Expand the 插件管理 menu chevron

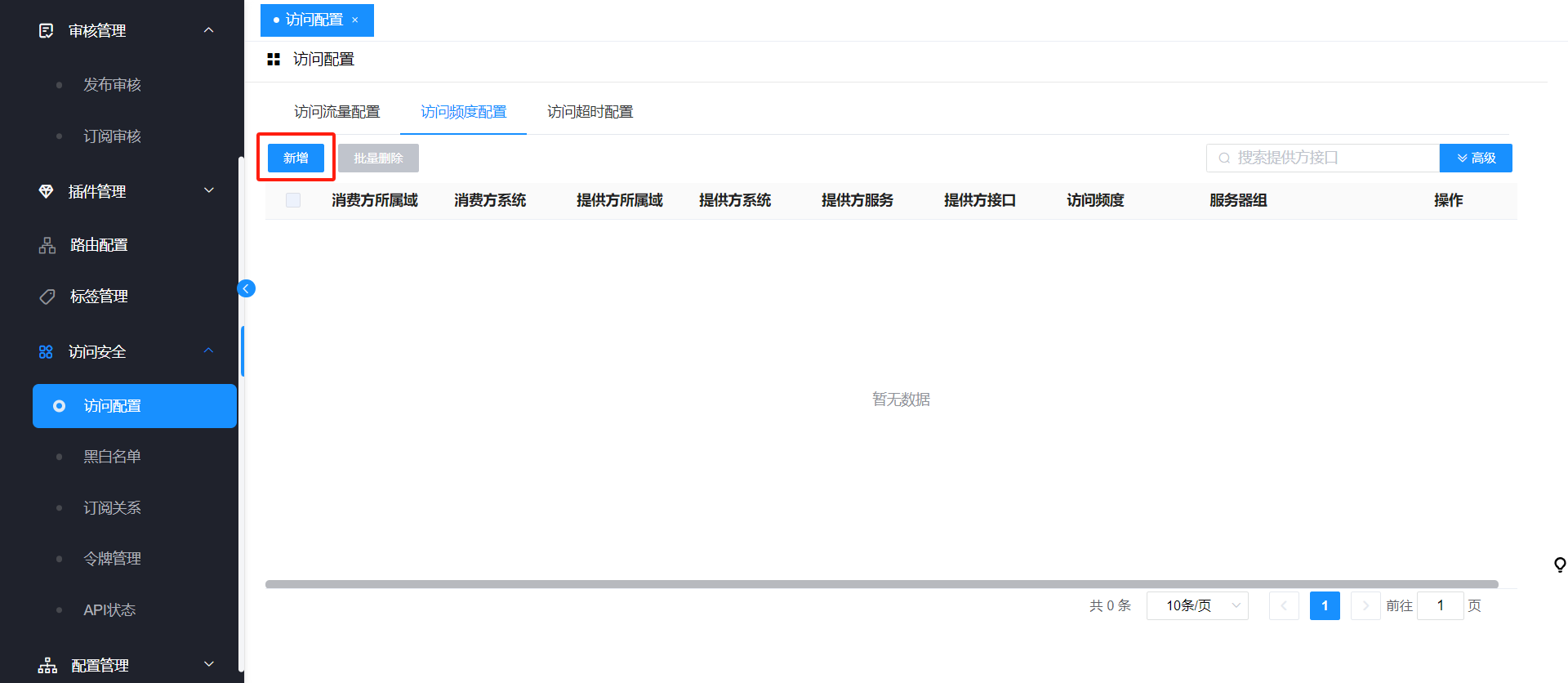pyautogui.click(x=208, y=190)
